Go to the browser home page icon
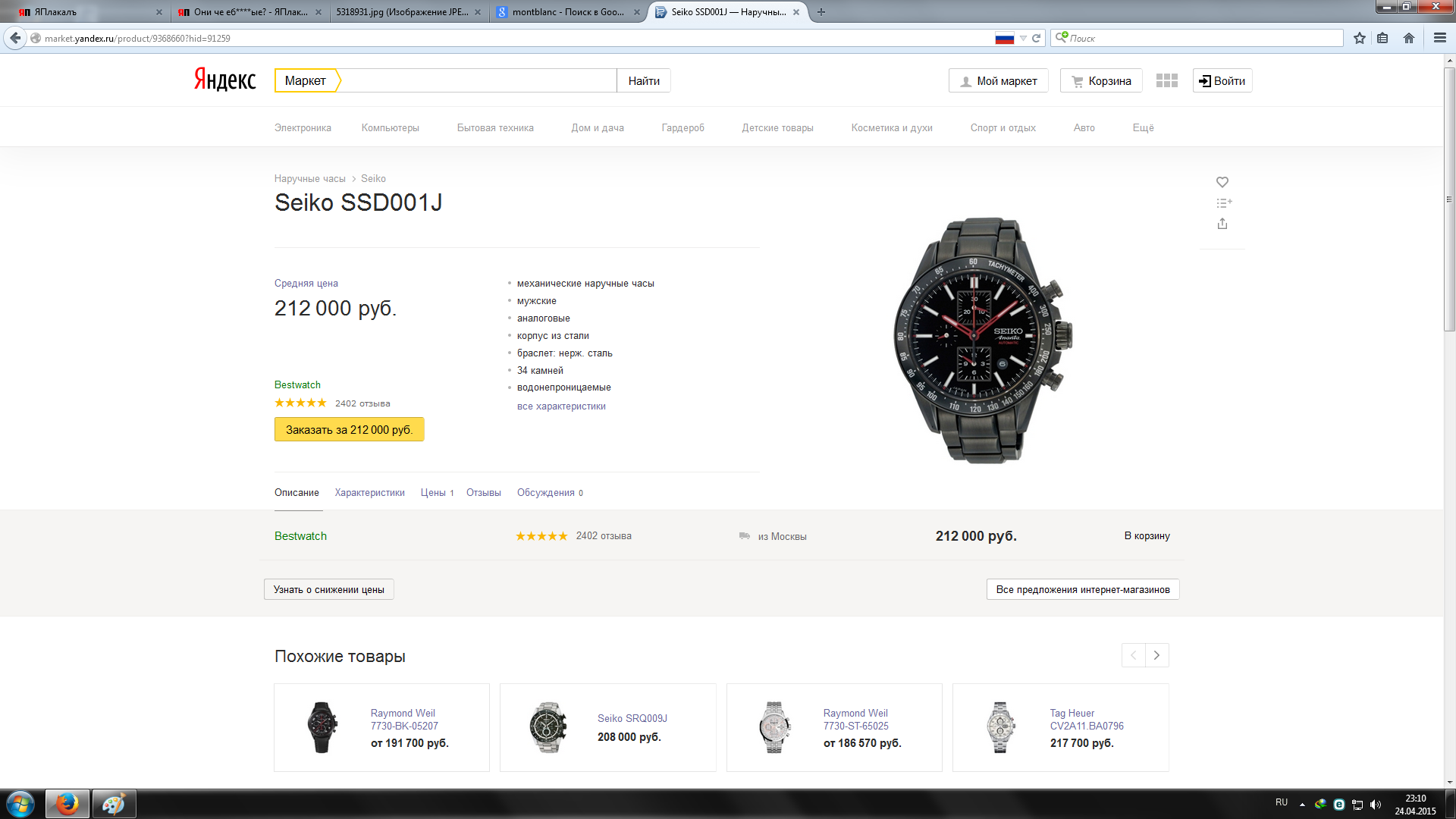Image resolution: width=1456 pixels, height=819 pixels. tap(1409, 38)
